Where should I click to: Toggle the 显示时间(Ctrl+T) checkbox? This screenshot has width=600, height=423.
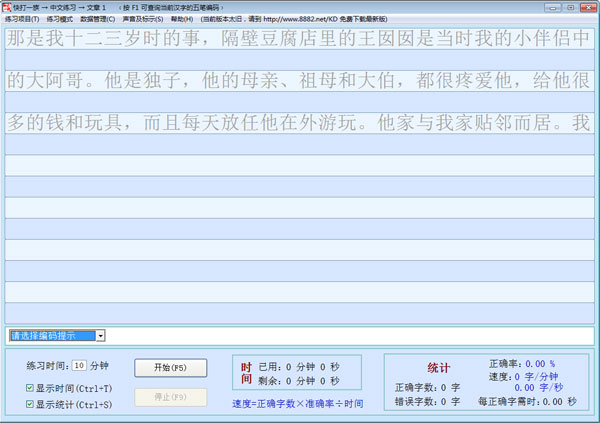pyautogui.click(x=30, y=388)
